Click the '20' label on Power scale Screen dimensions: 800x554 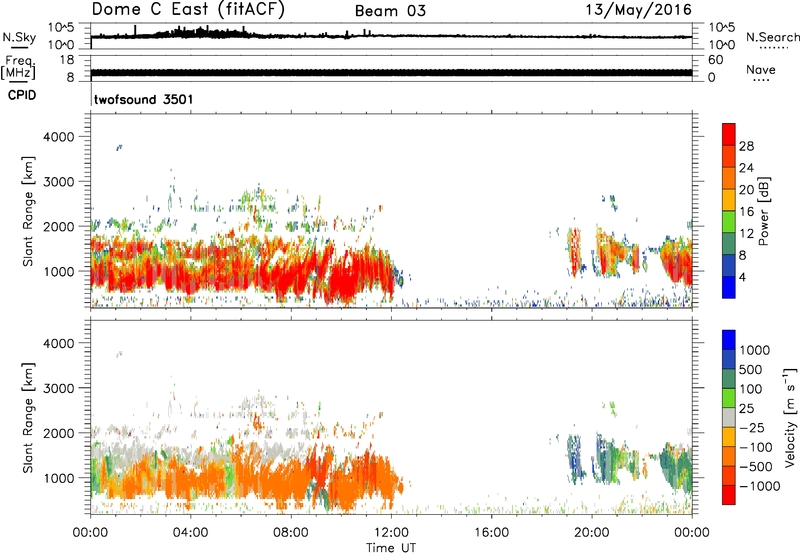pos(746,190)
